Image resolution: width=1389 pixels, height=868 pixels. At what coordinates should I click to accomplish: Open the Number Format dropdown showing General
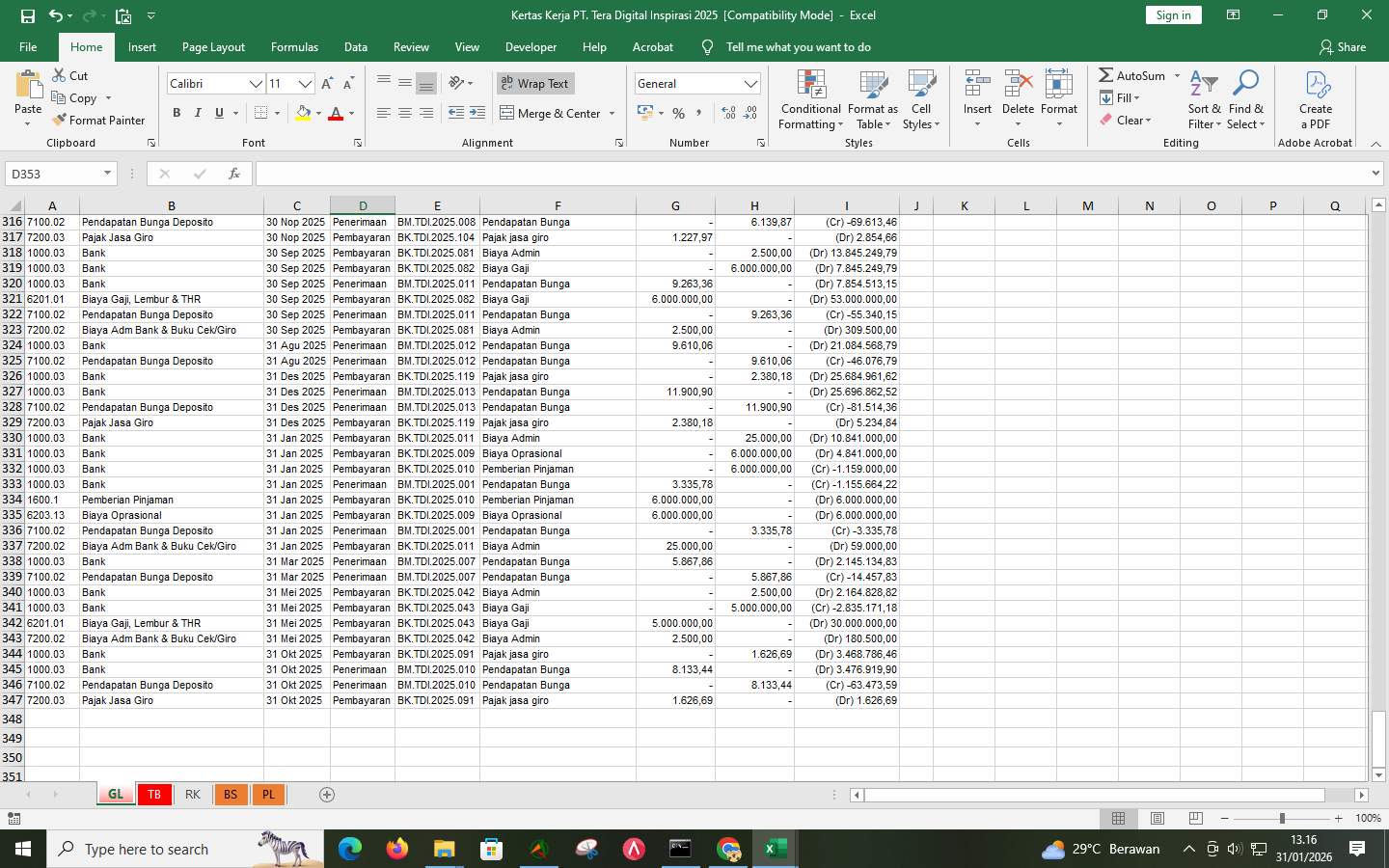click(696, 83)
